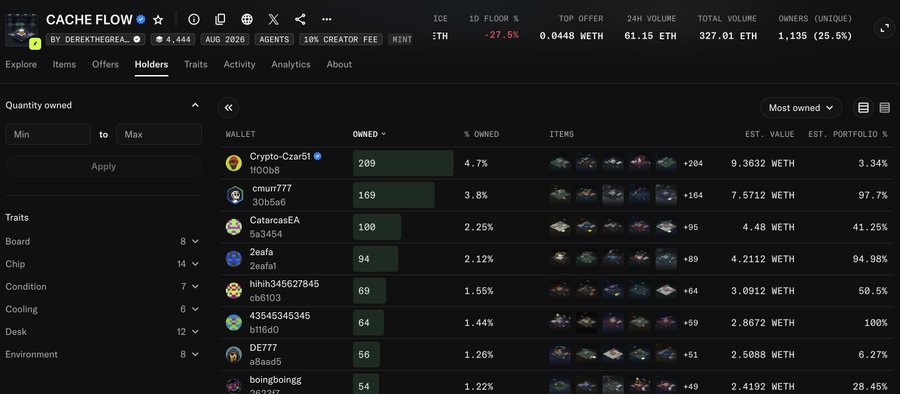Open the Items tab
The width and height of the screenshot is (900, 394).
click(64, 64)
